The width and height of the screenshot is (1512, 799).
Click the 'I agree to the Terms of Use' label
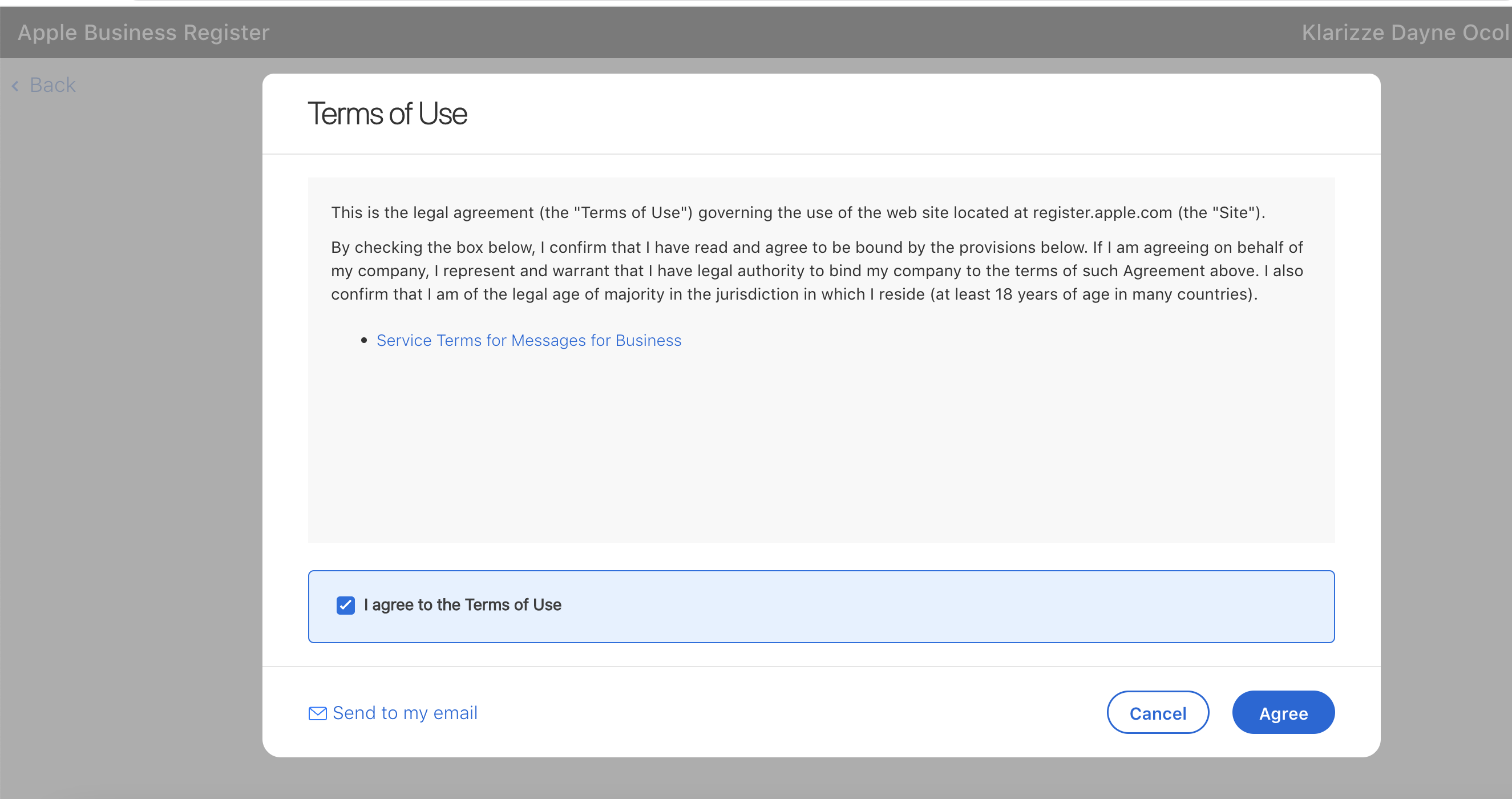[x=463, y=605]
